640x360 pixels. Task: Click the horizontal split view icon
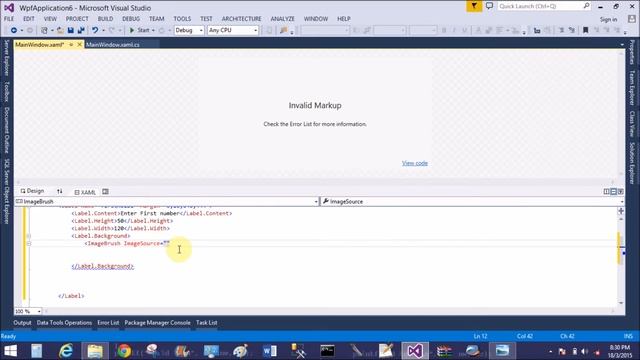[613, 191]
